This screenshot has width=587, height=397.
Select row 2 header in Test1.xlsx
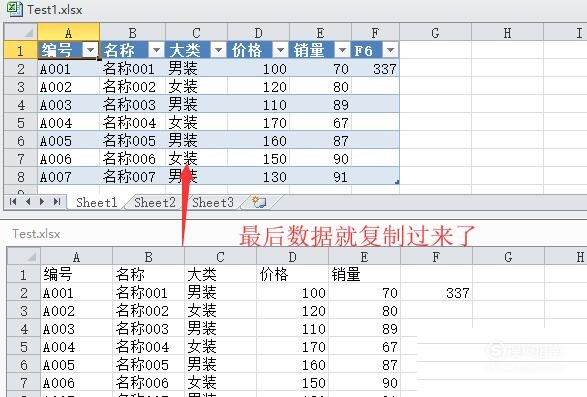[x=21, y=69]
